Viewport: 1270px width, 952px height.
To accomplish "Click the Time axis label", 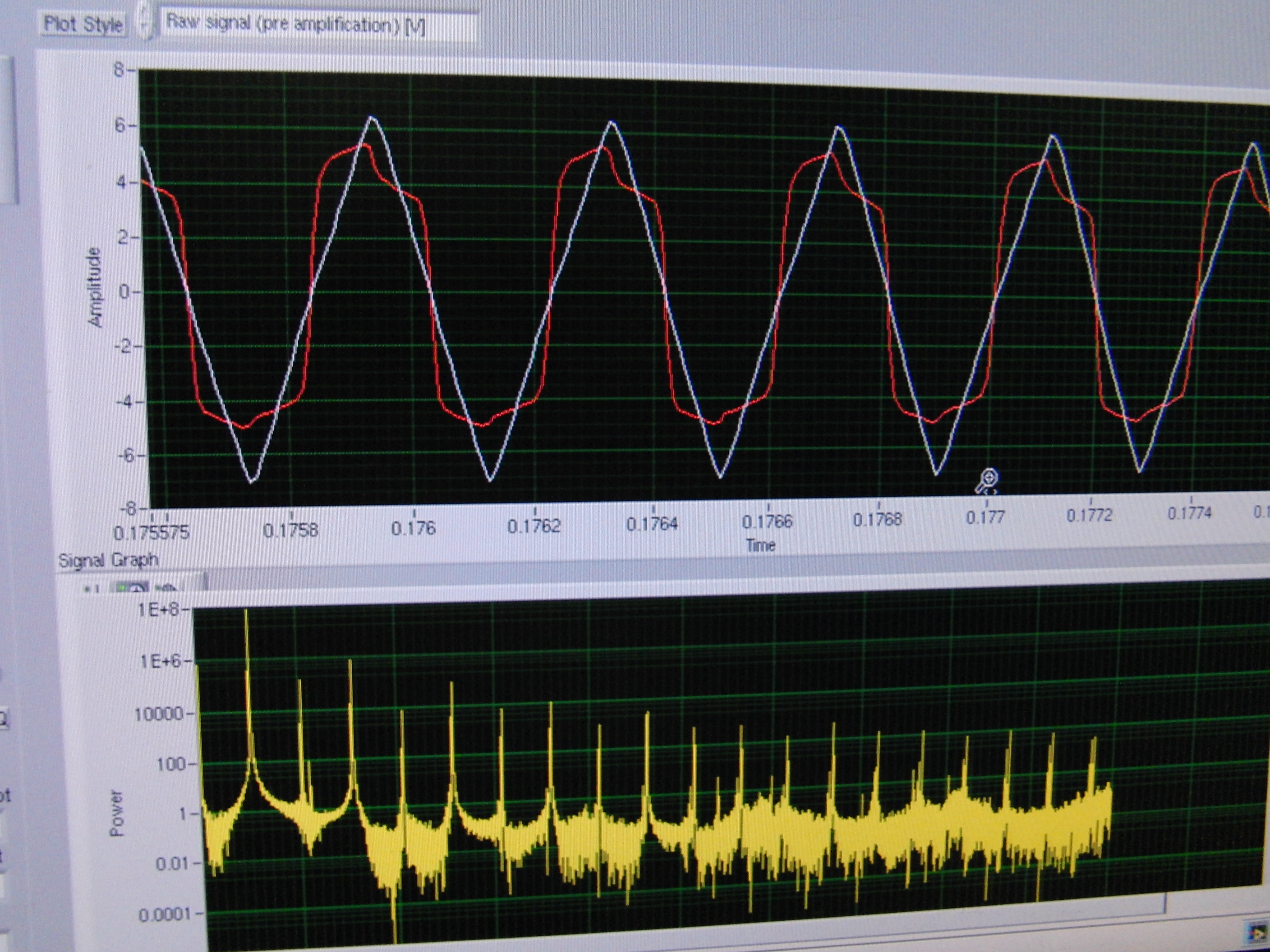I will tap(760, 545).
